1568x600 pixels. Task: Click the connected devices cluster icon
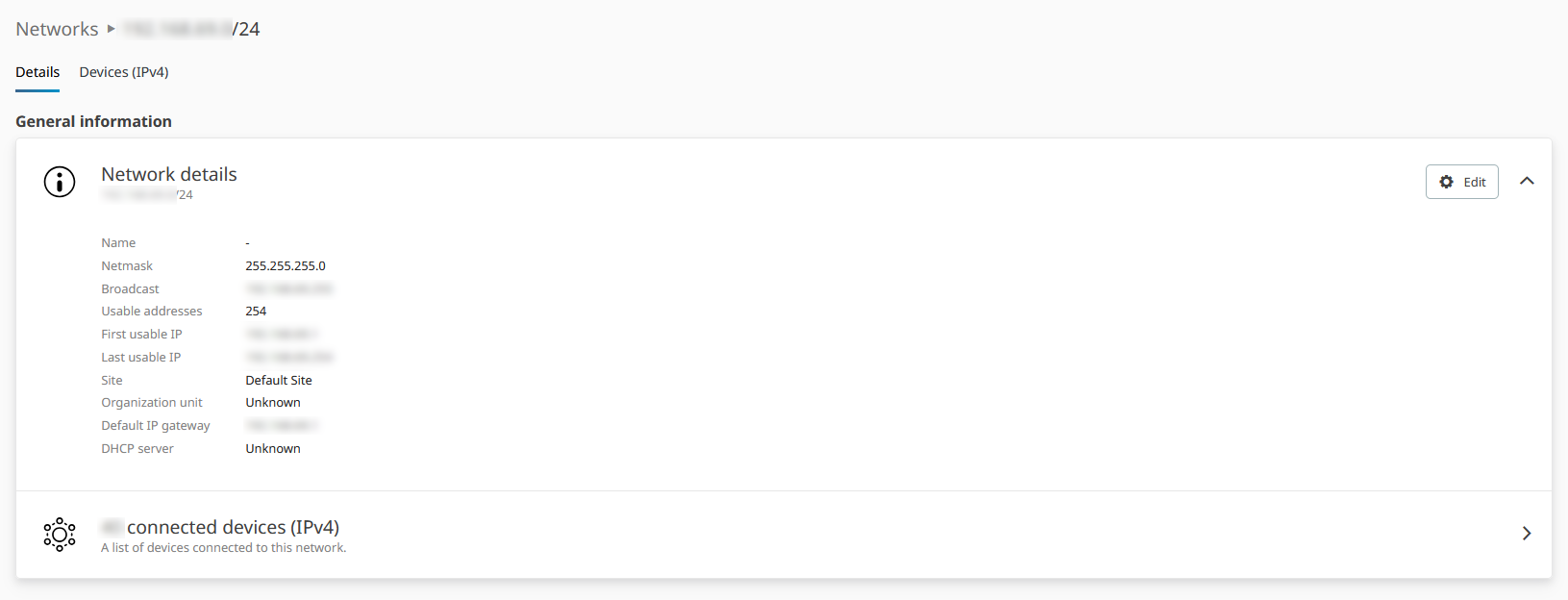point(60,535)
